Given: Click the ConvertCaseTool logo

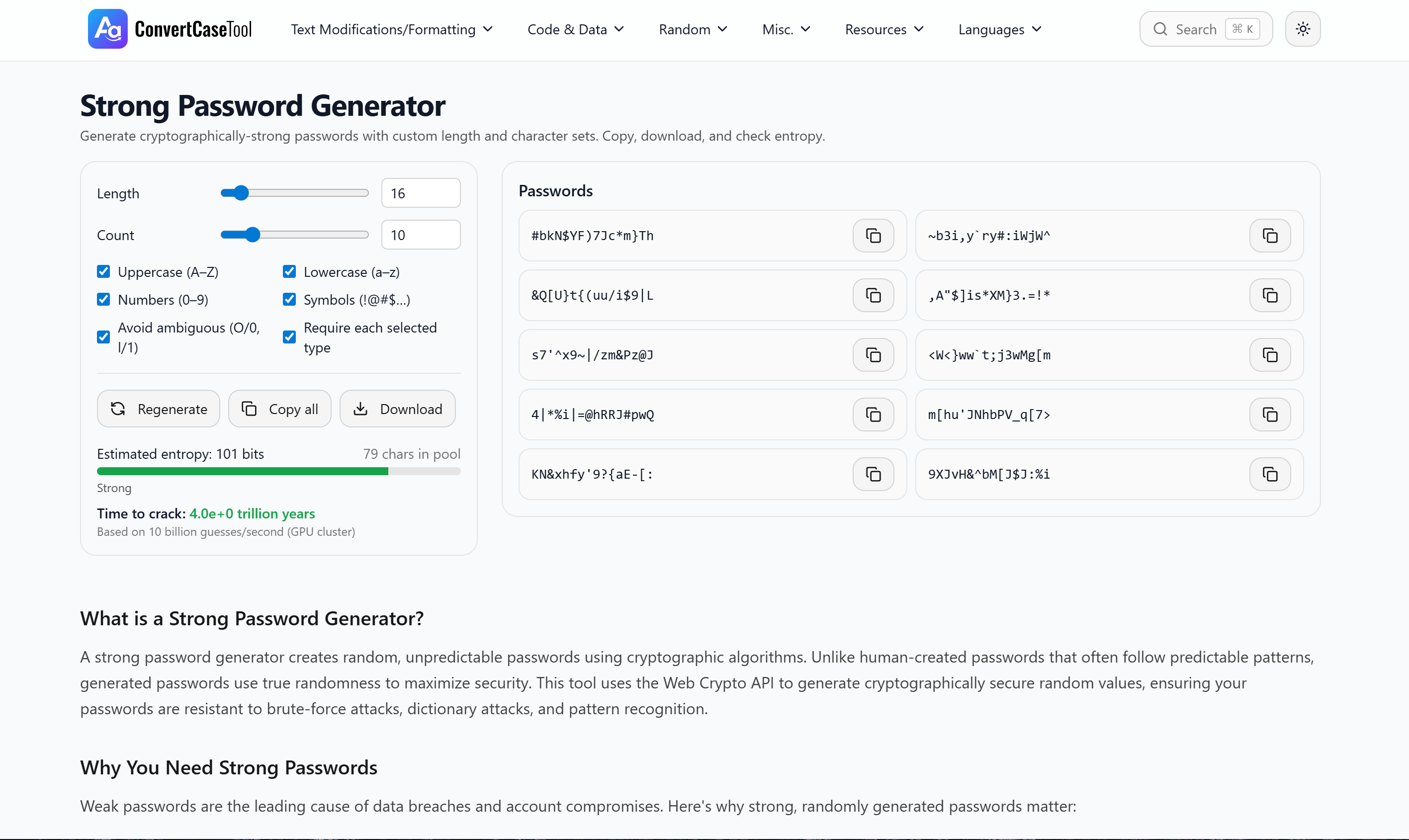Looking at the screenshot, I should [x=169, y=28].
